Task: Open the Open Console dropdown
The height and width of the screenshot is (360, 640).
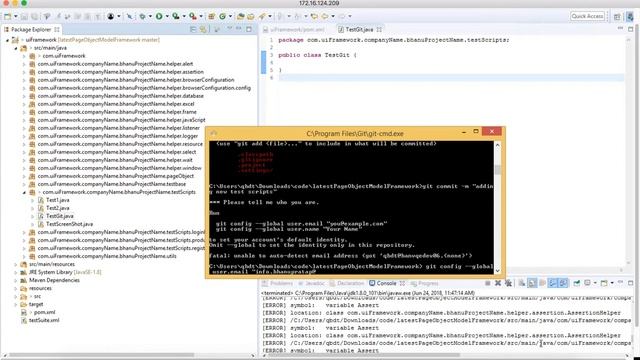Action: 612,283
